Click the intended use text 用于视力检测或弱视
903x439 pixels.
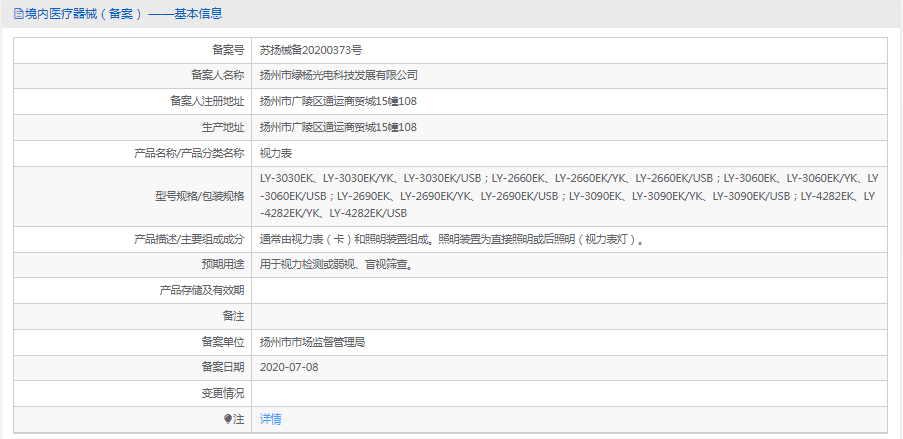336,265
